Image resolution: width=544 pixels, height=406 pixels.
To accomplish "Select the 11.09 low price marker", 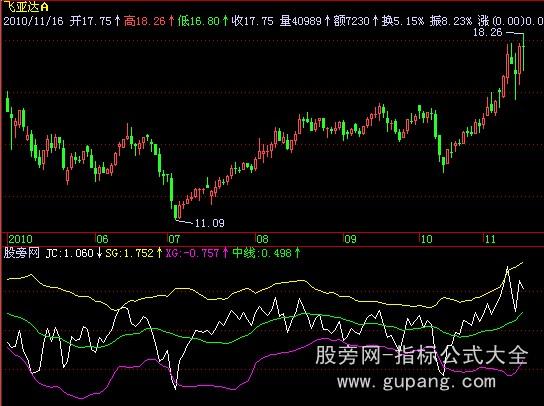I will (210, 223).
